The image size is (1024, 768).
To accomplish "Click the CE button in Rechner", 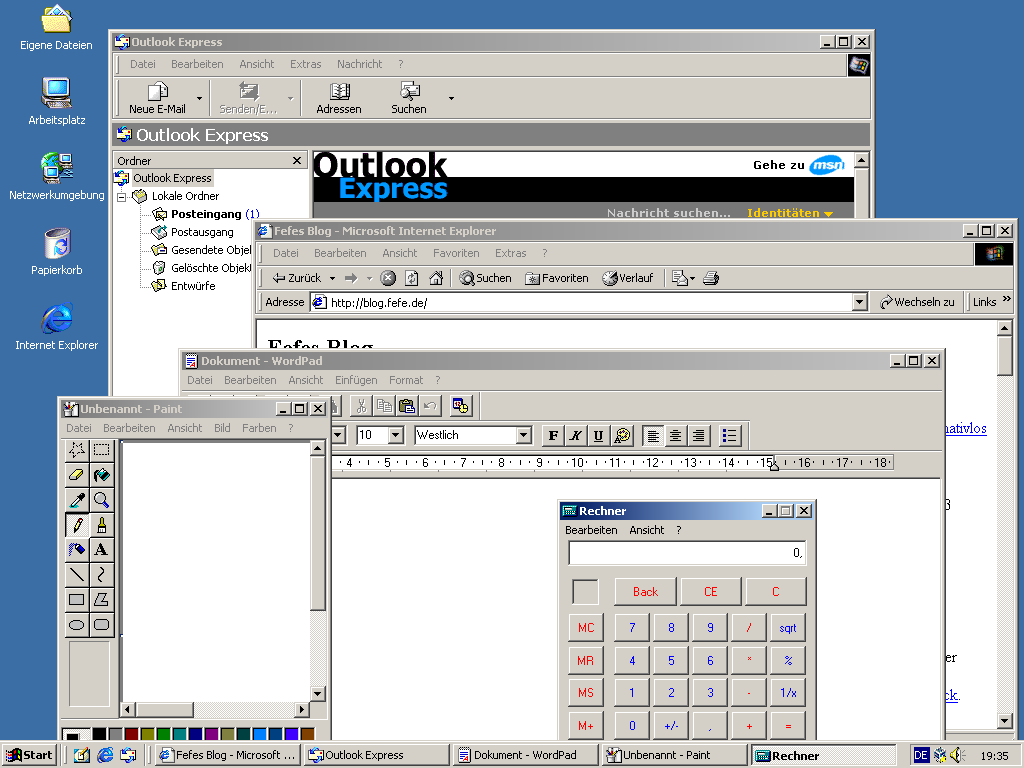I will tap(711, 592).
